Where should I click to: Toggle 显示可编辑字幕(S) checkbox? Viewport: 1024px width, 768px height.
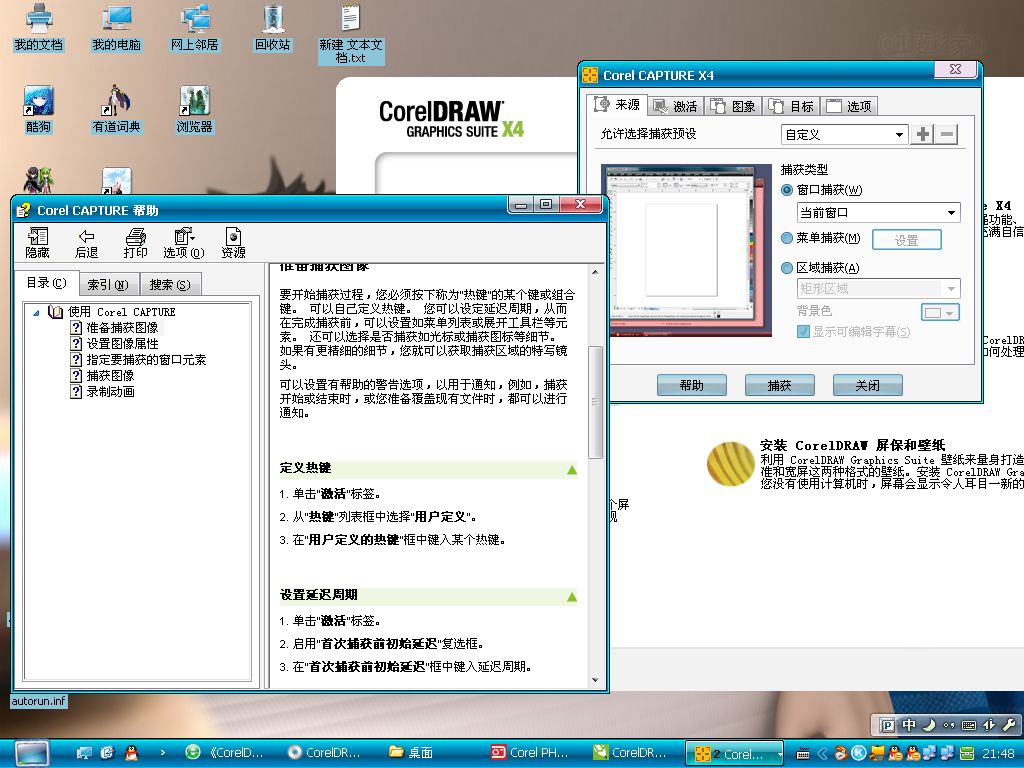pos(803,332)
